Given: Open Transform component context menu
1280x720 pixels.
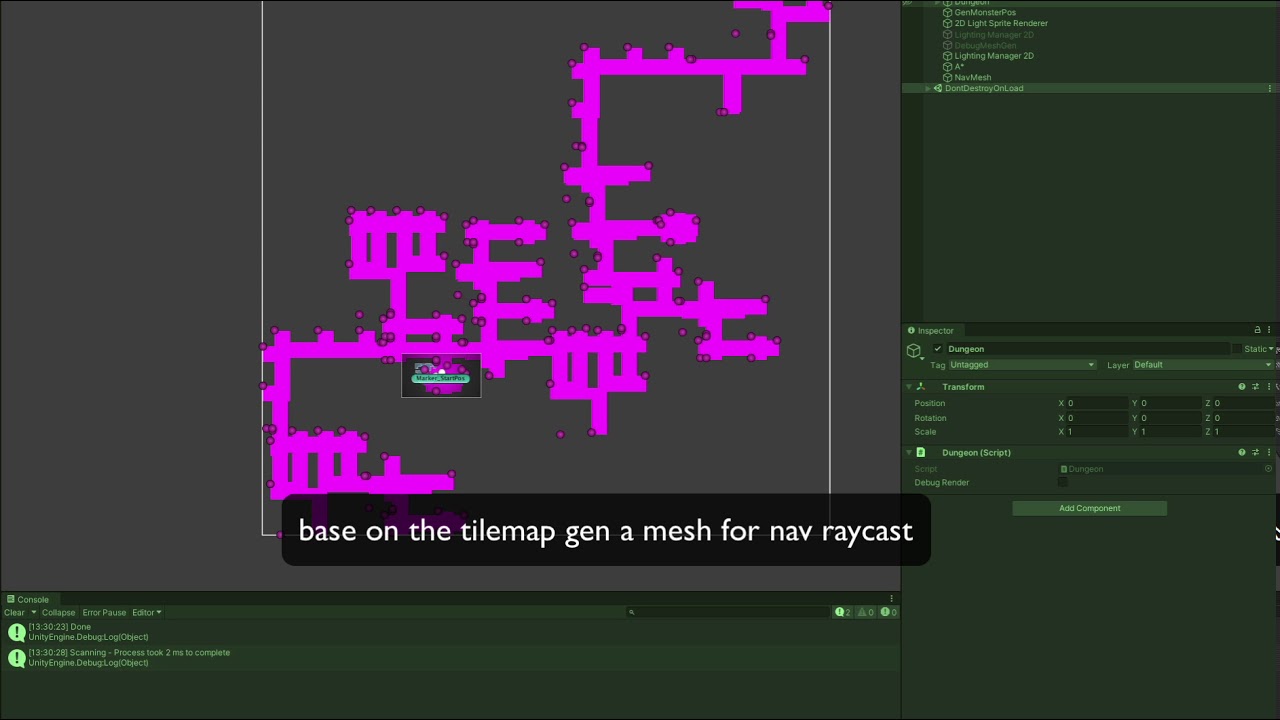Looking at the screenshot, I should [1269, 387].
